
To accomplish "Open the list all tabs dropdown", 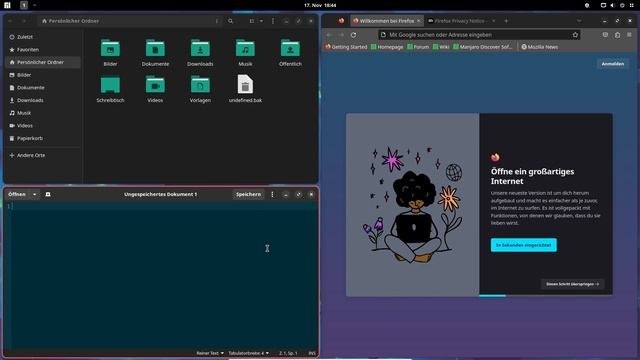I will tap(579, 21).
